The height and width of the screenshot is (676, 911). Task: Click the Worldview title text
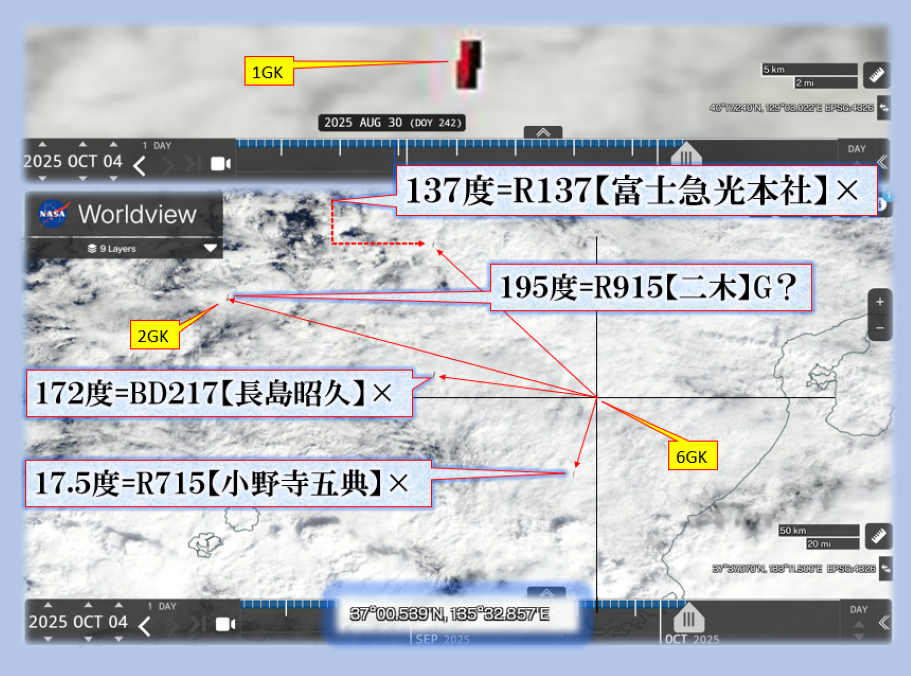[x=137, y=214]
